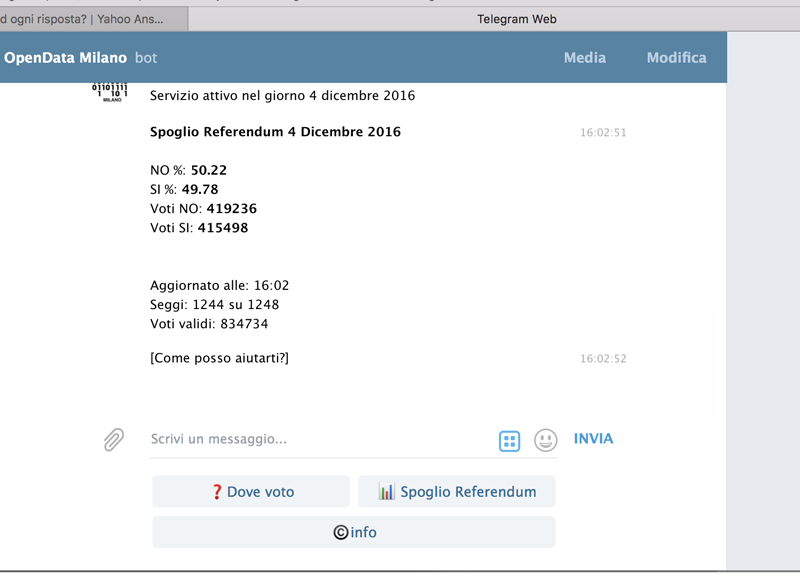
Task: Switch to the Yahoo Answers browser tab
Action: pos(94,19)
